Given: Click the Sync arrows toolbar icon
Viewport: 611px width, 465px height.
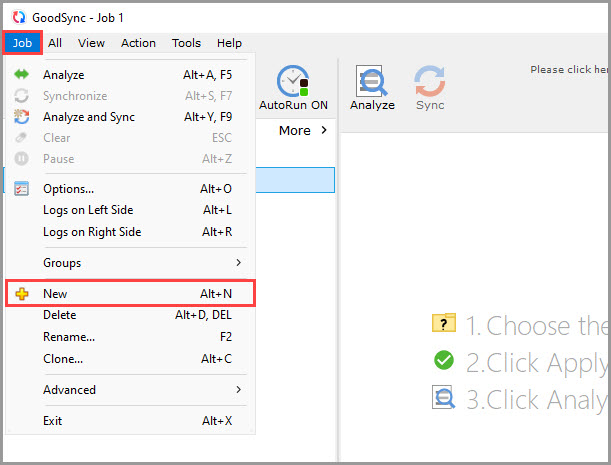Looking at the screenshot, I should [430, 81].
